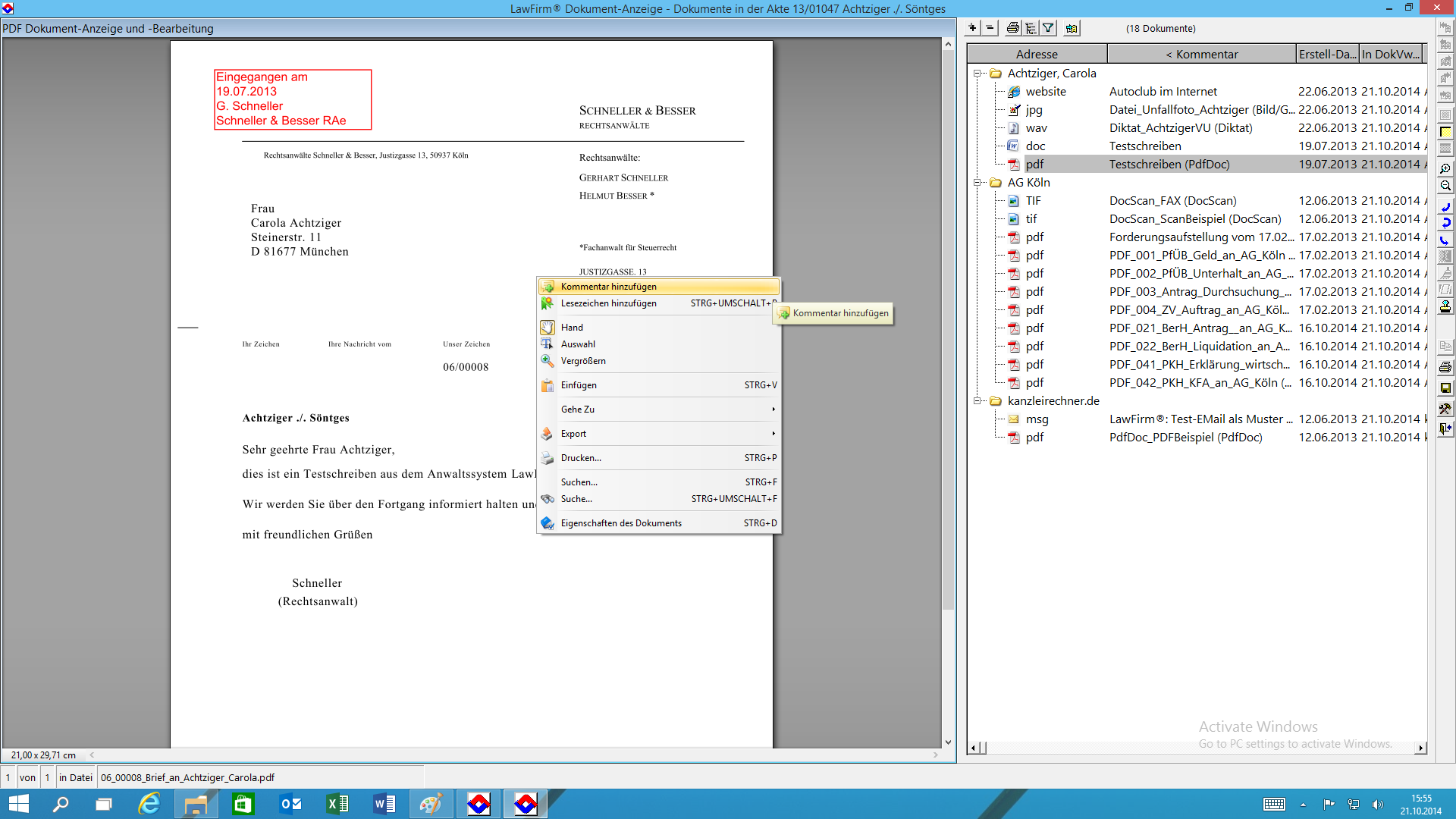The width and height of the screenshot is (1456, 819).
Task: Click the Kommentar column header
Action: [x=1201, y=55]
